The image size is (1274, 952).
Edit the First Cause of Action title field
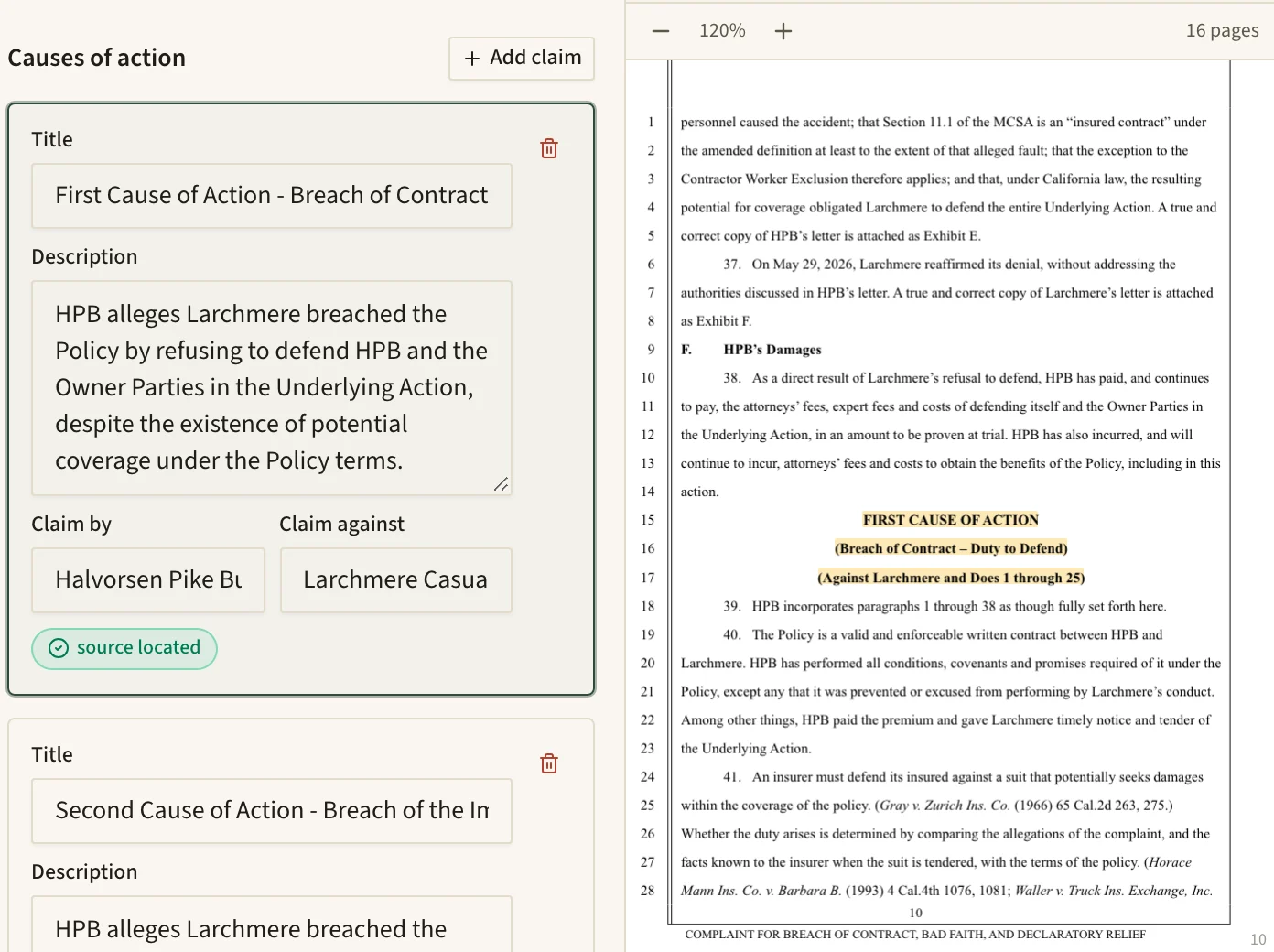272,196
